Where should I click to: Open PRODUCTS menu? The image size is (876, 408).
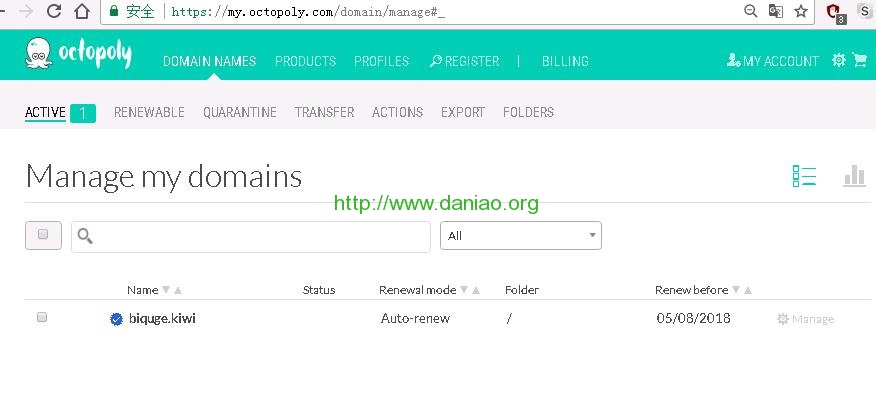click(306, 61)
